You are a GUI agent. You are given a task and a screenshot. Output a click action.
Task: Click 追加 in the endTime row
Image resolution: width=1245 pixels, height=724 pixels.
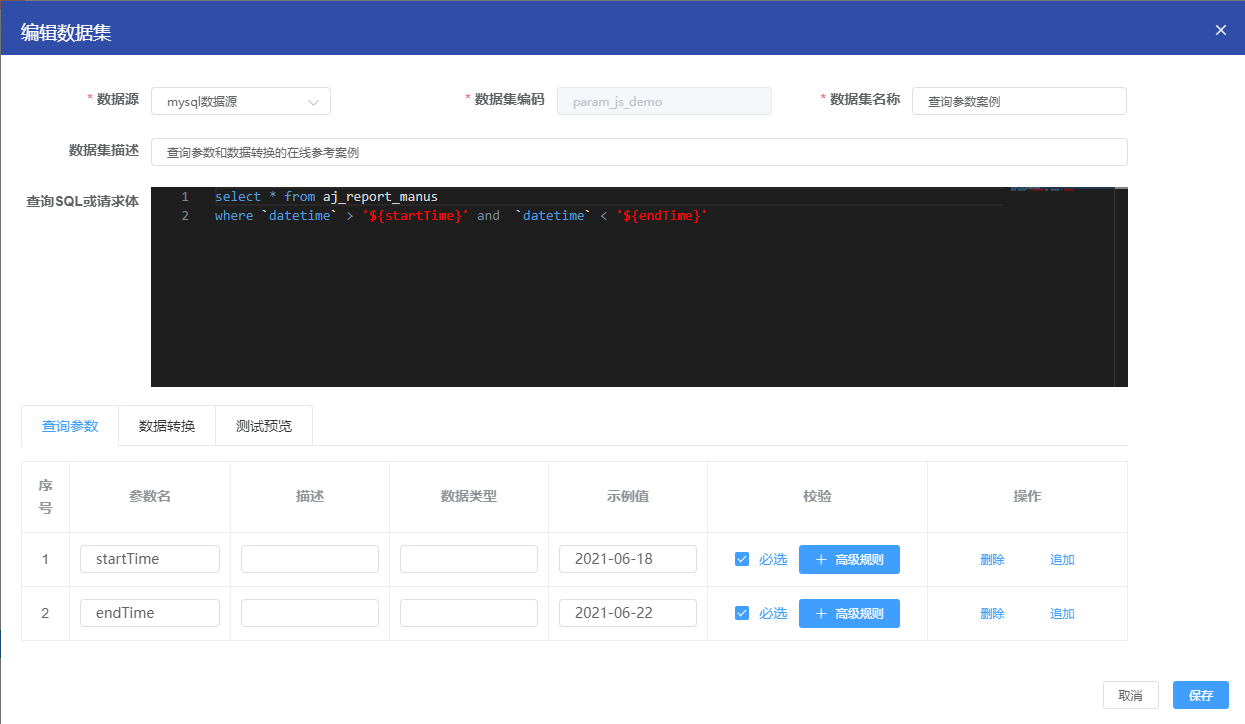(1062, 614)
